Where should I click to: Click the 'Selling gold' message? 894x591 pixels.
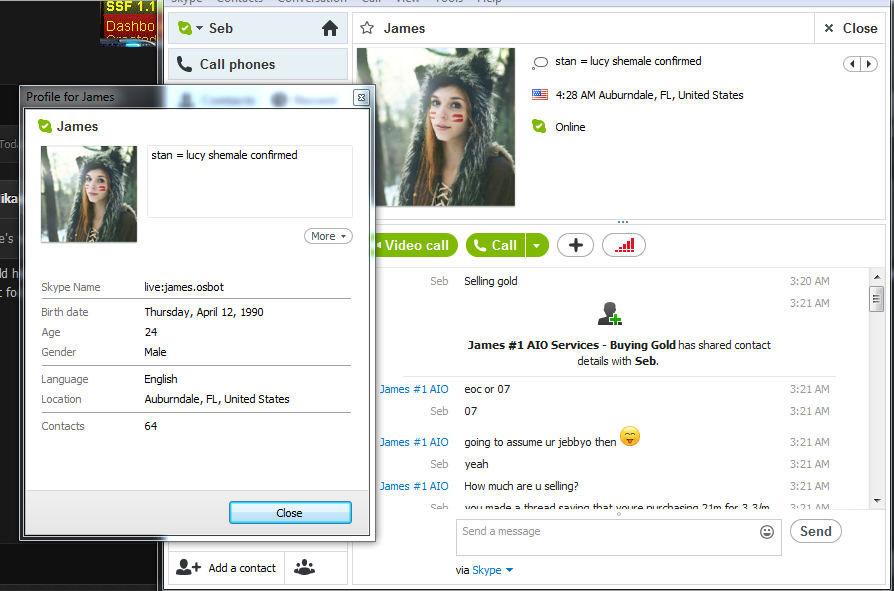point(491,281)
